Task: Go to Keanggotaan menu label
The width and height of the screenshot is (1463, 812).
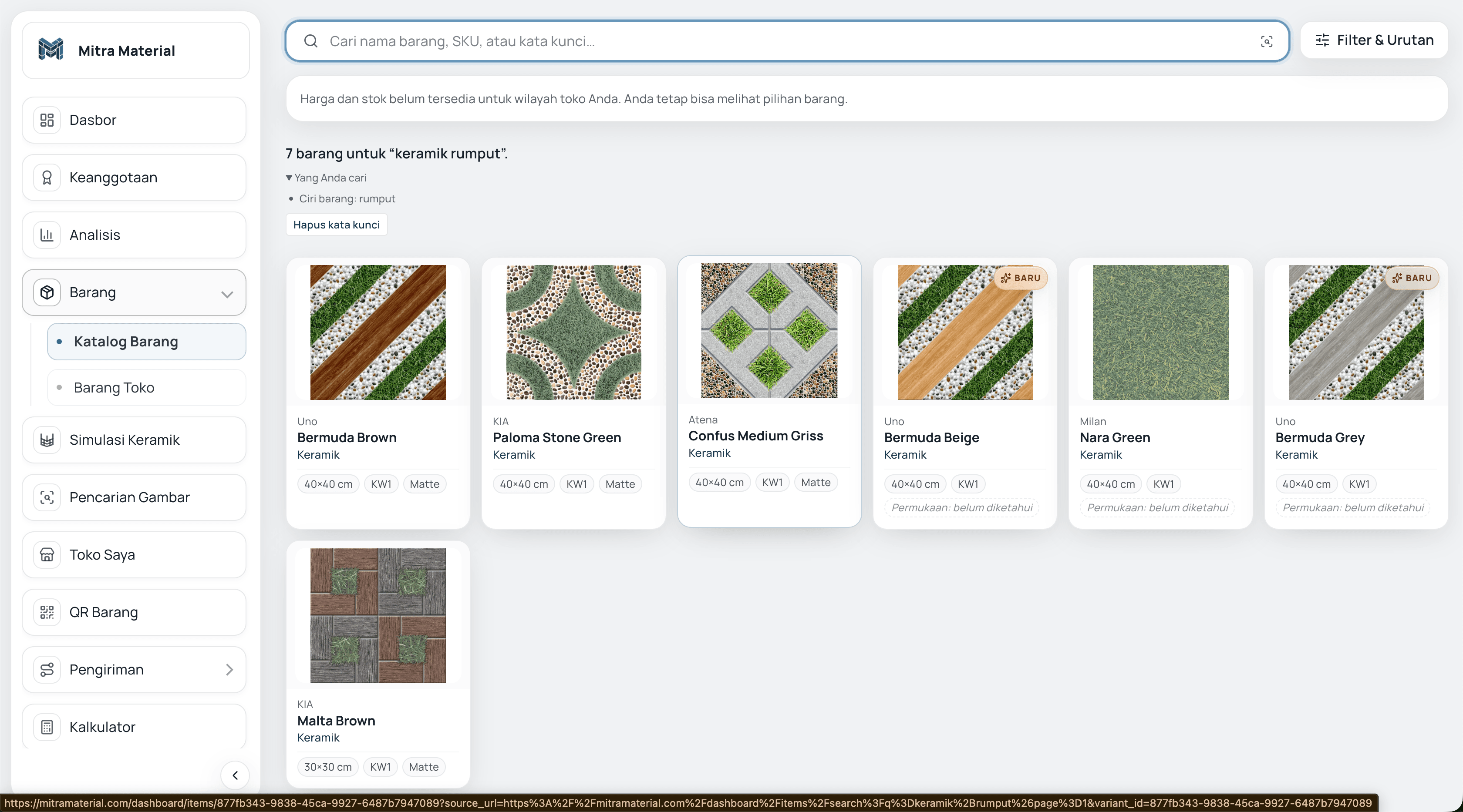Action: pyautogui.click(x=114, y=178)
